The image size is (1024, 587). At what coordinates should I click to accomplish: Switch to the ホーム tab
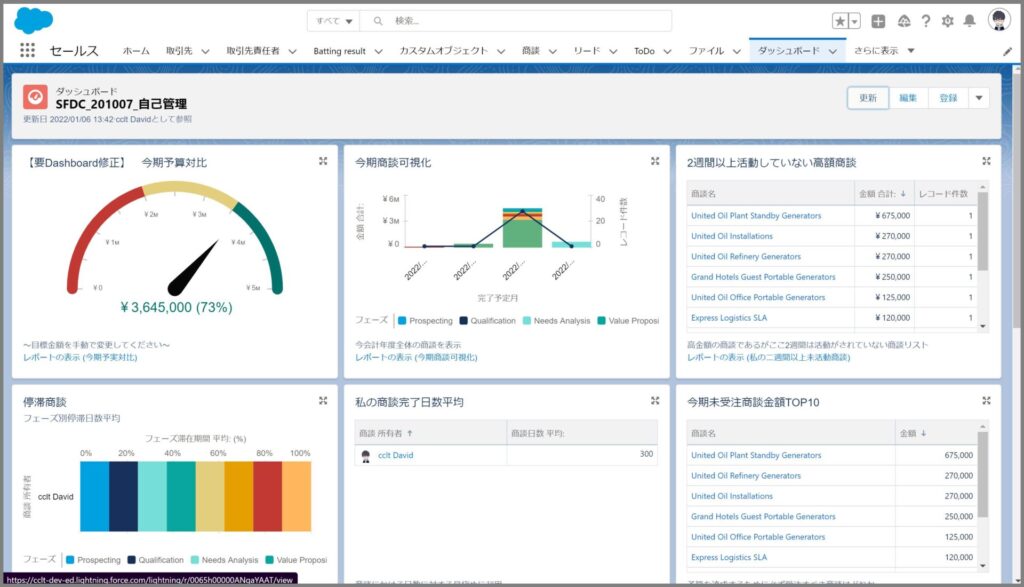pos(136,51)
